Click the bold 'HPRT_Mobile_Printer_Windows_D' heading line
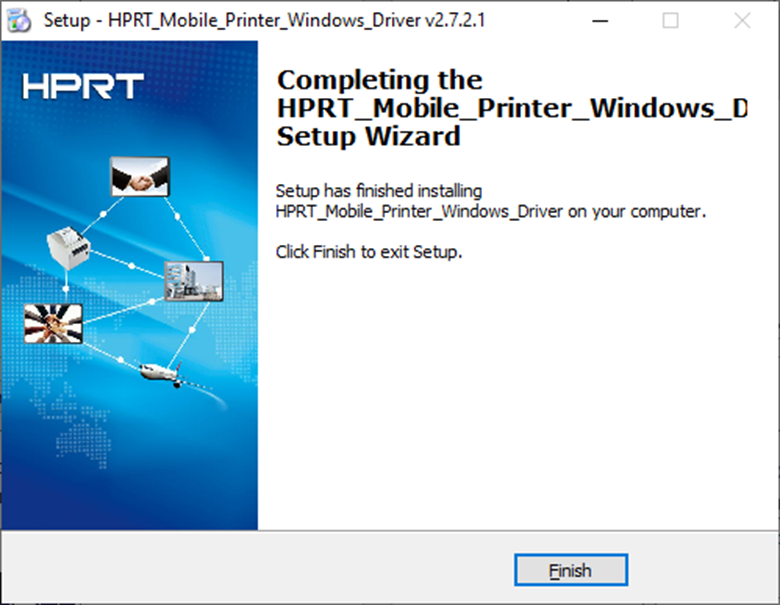Screen dimensions: 780x605 (x=511, y=108)
